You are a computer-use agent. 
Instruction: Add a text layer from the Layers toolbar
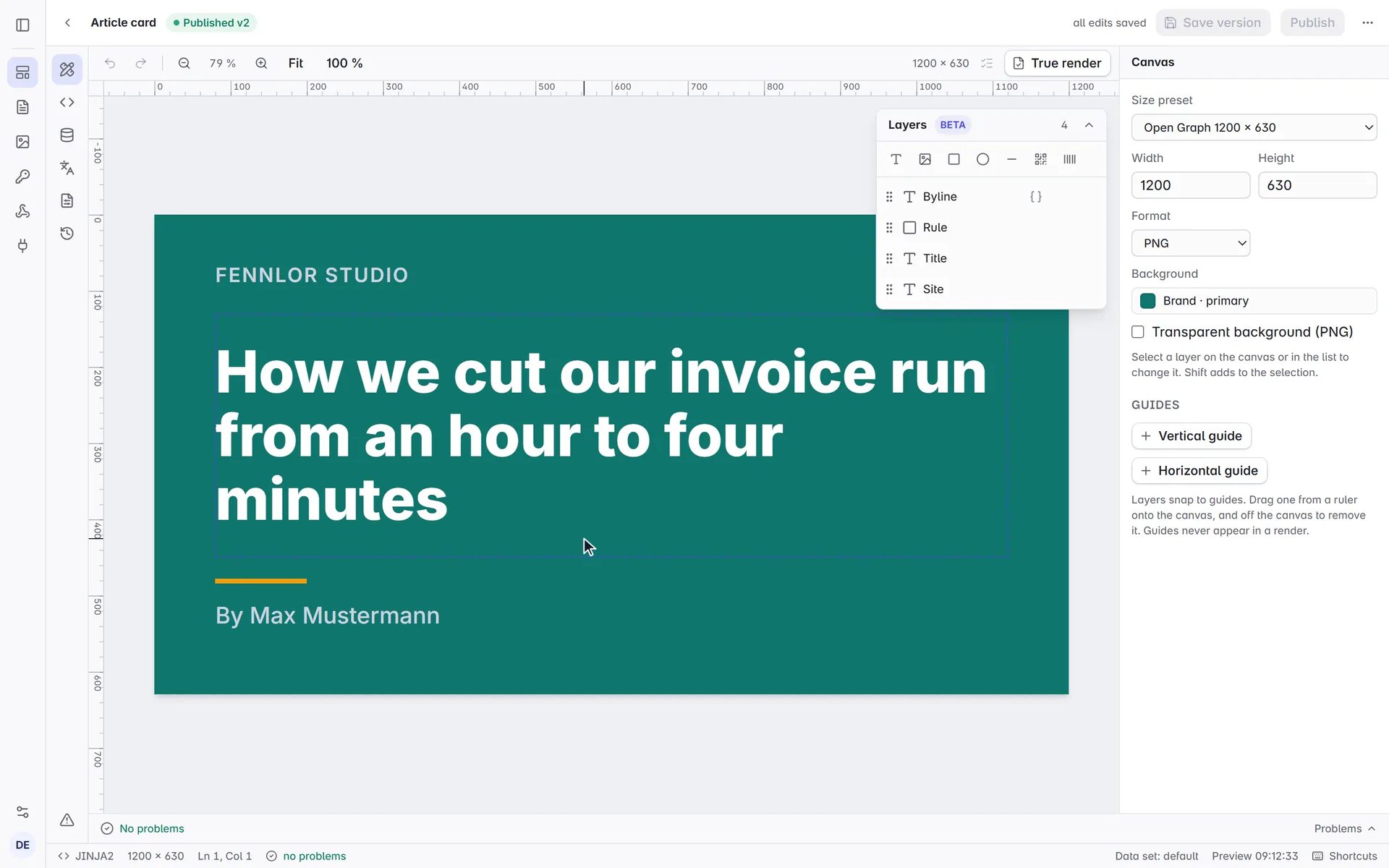(x=896, y=159)
